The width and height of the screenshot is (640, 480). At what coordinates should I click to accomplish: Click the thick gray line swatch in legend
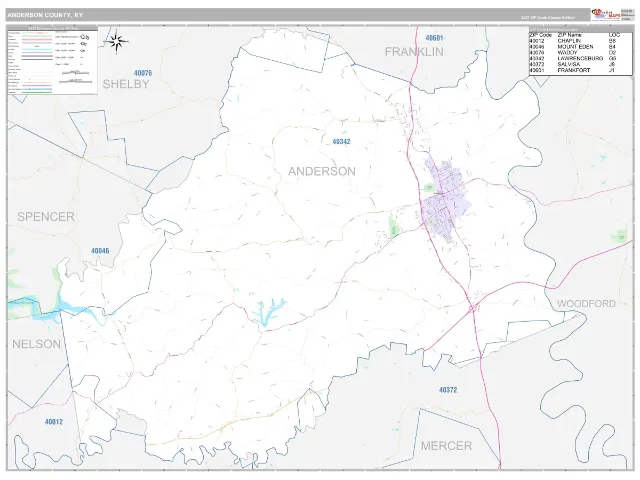click(37, 56)
